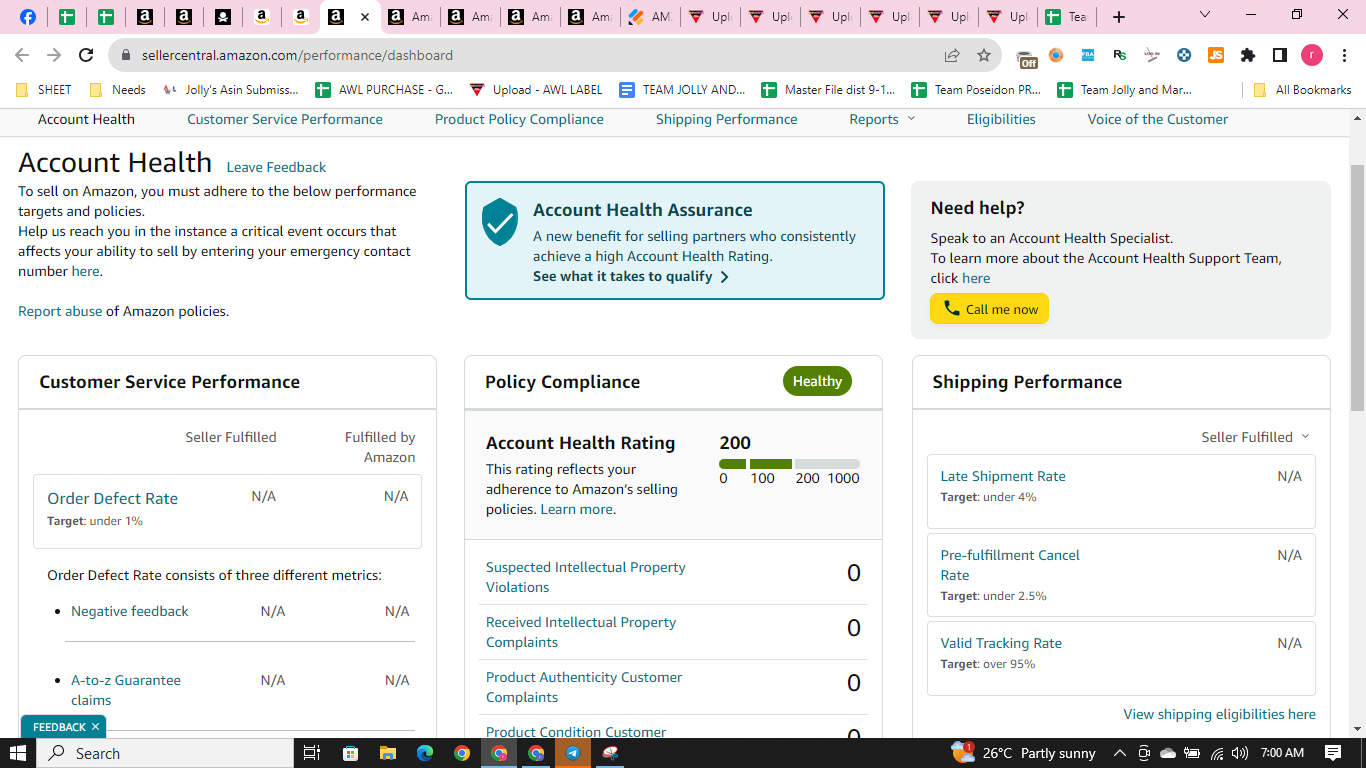Click the Wi-Fi network tray icon
1366x768 pixels.
(1217, 753)
